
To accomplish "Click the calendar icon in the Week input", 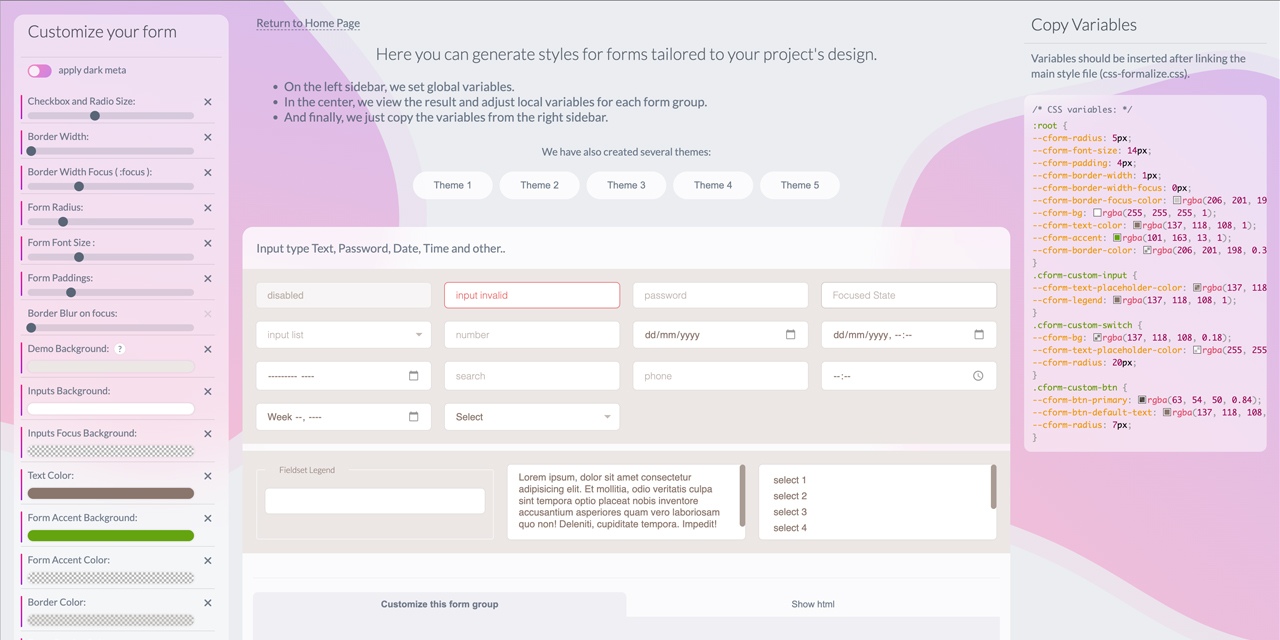I will coord(413,417).
